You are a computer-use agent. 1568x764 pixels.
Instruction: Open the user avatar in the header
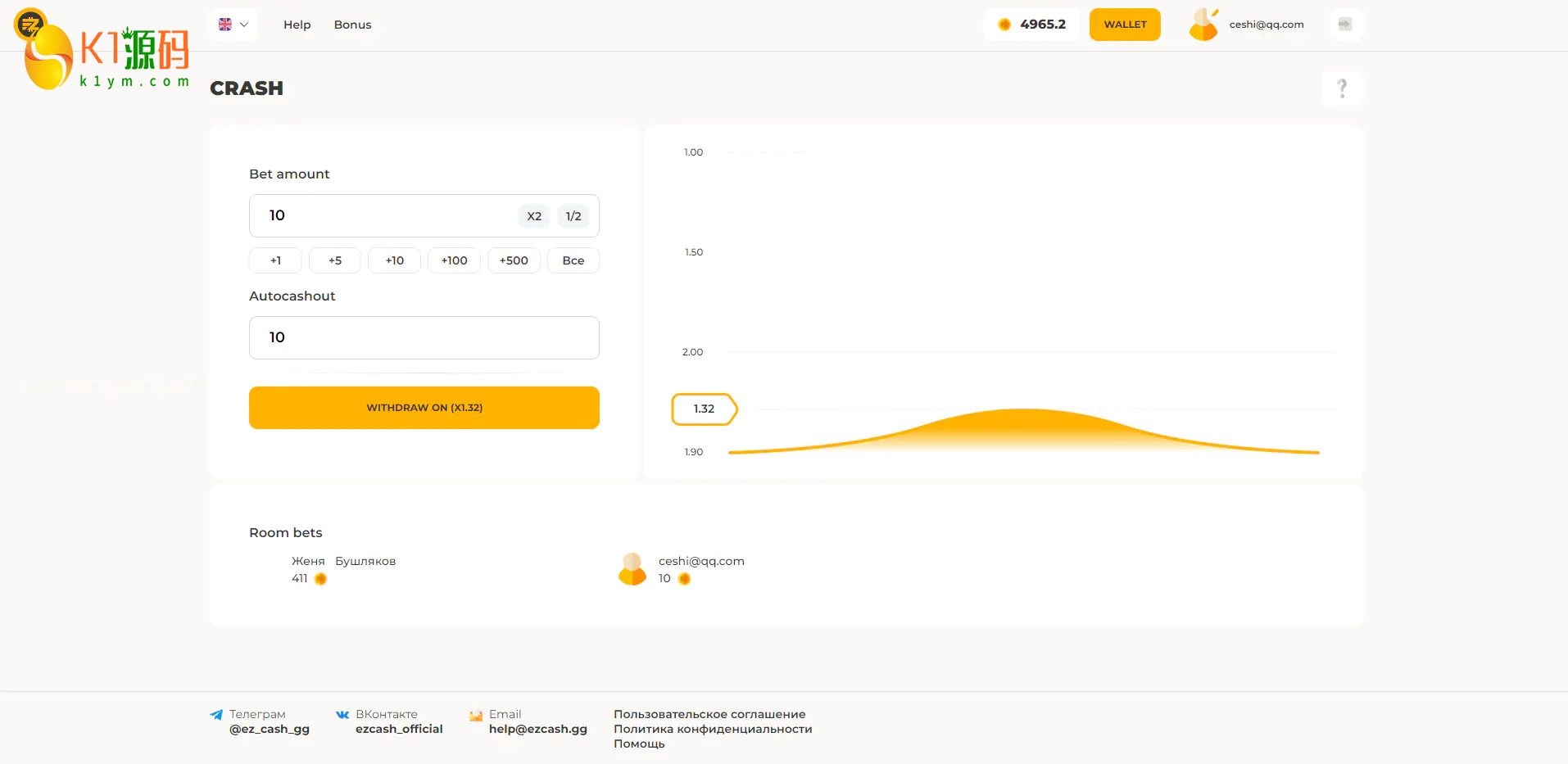click(1203, 25)
